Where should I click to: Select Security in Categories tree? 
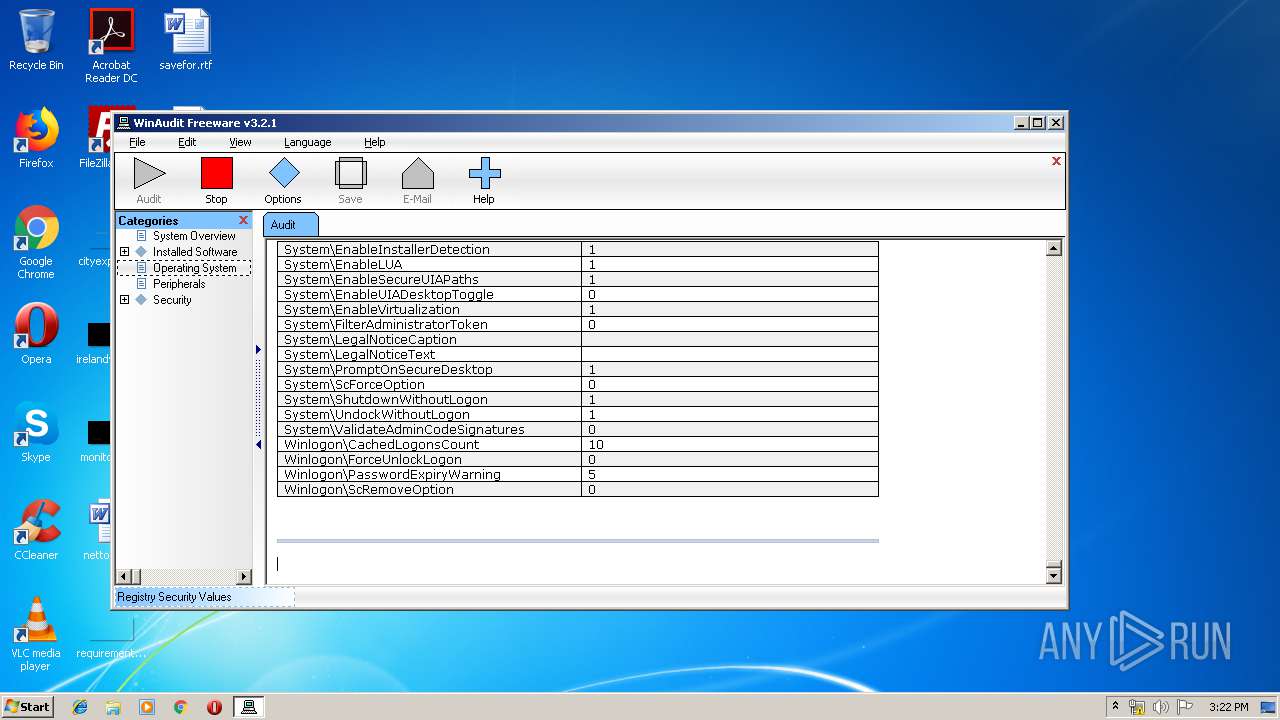(172, 300)
